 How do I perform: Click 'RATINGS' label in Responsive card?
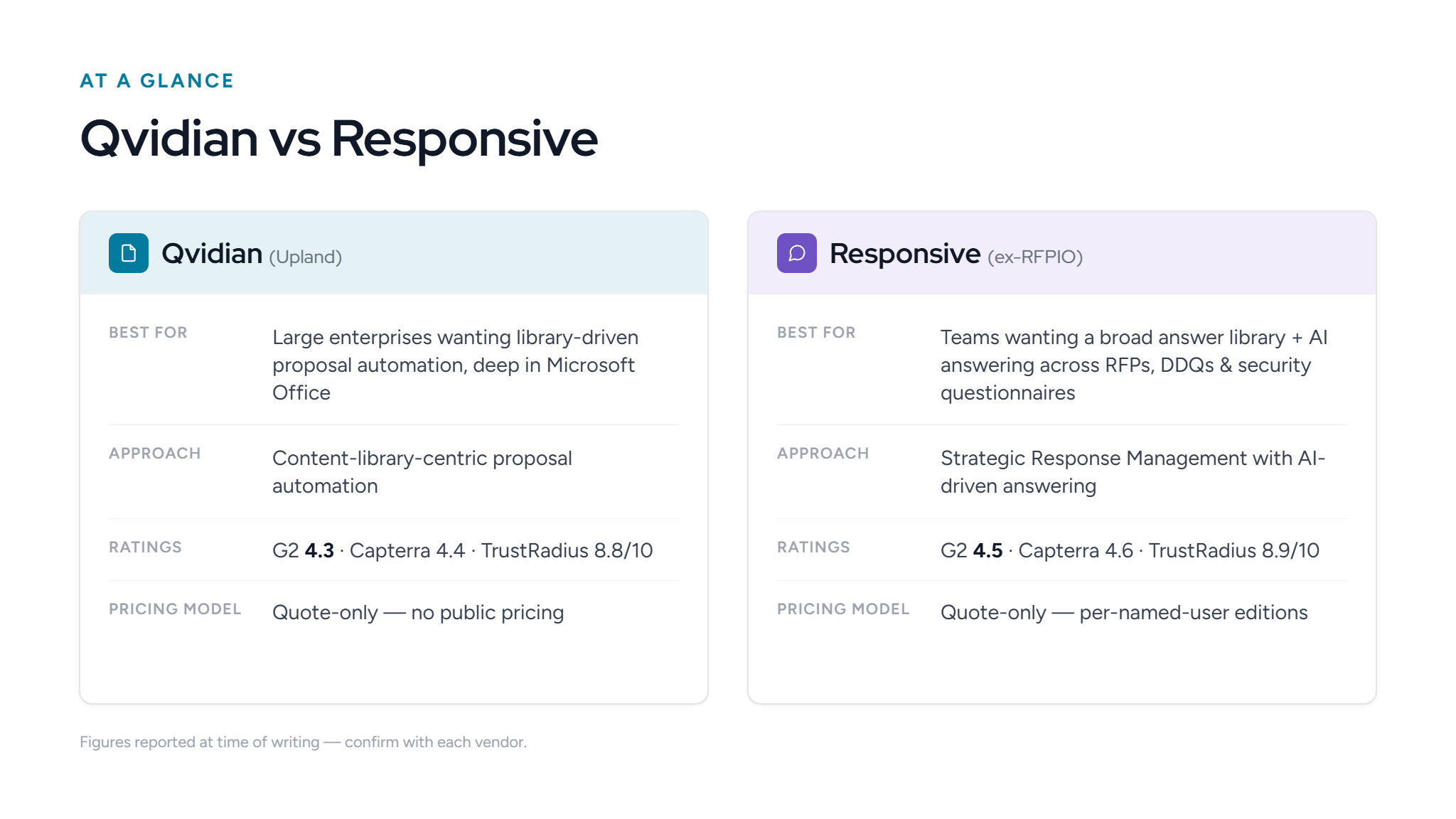coord(813,547)
